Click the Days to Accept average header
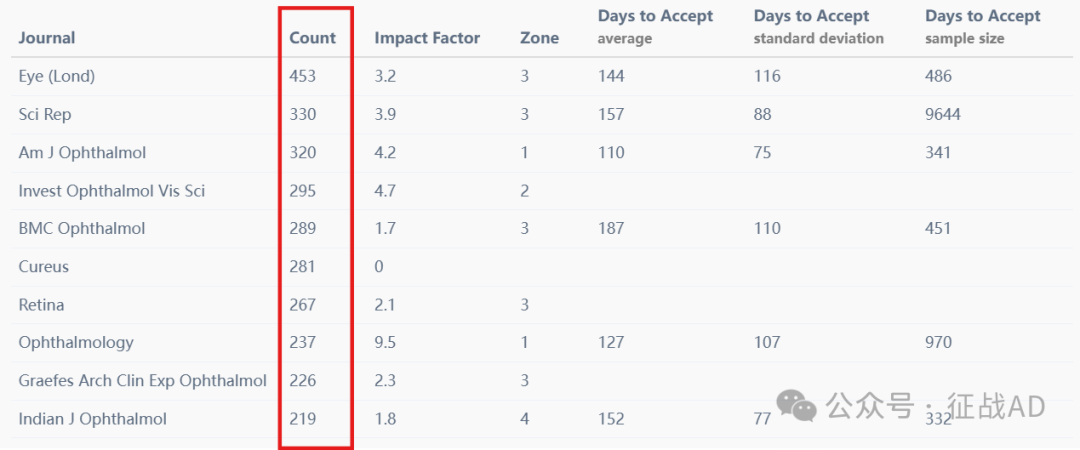The height and width of the screenshot is (450, 1080). click(655, 27)
